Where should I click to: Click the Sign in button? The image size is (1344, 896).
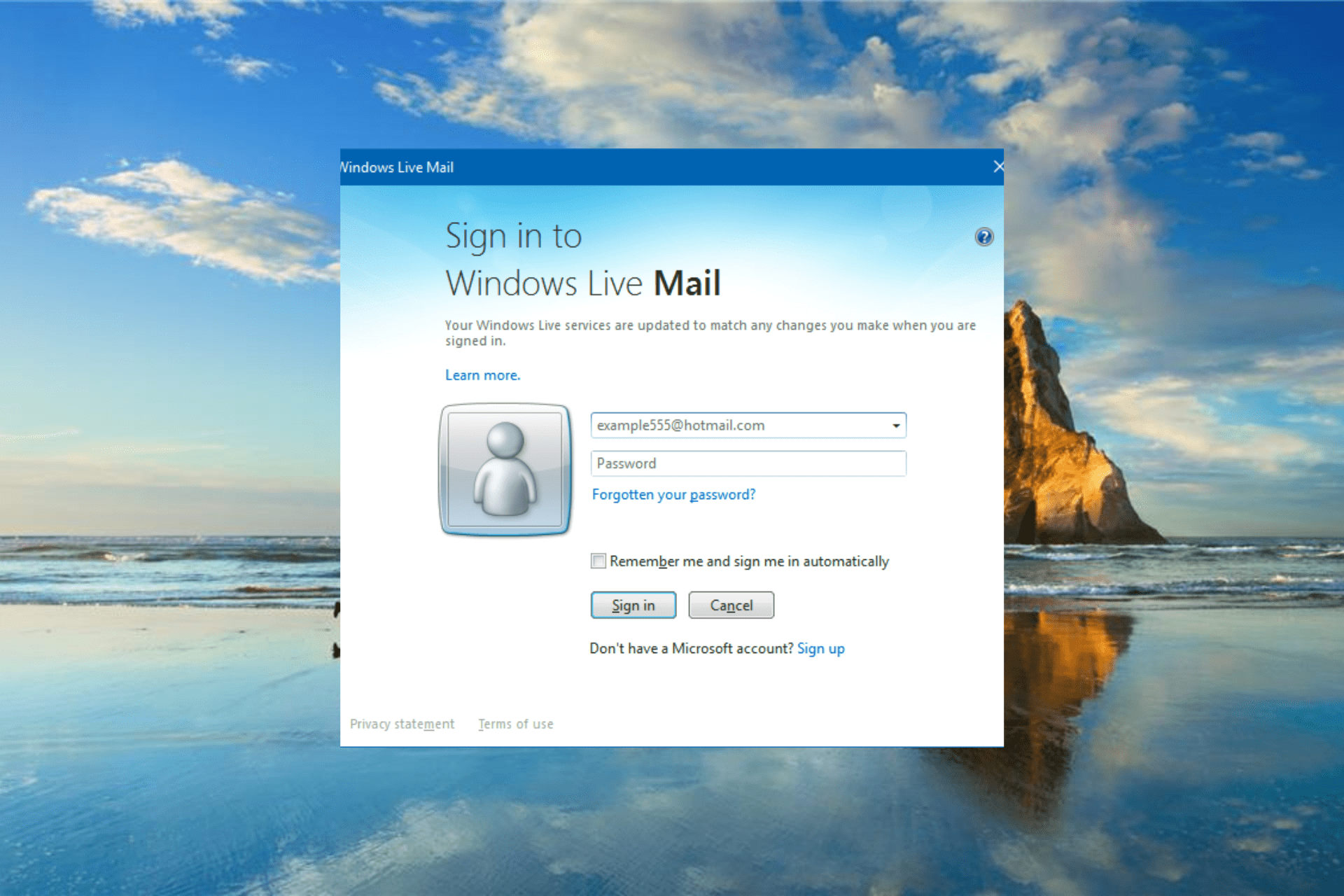click(x=633, y=605)
